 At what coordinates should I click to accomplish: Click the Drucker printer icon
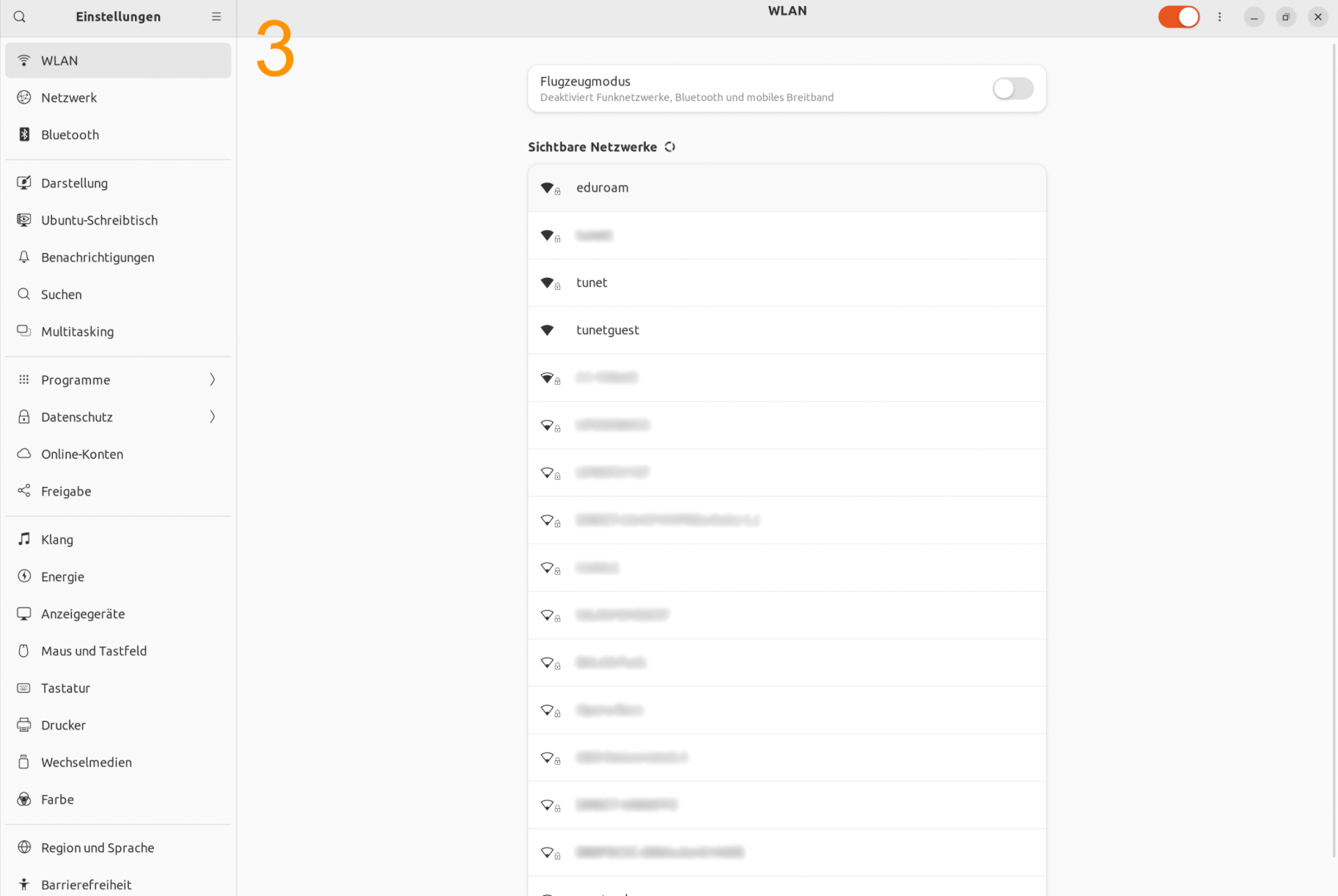[24, 724]
